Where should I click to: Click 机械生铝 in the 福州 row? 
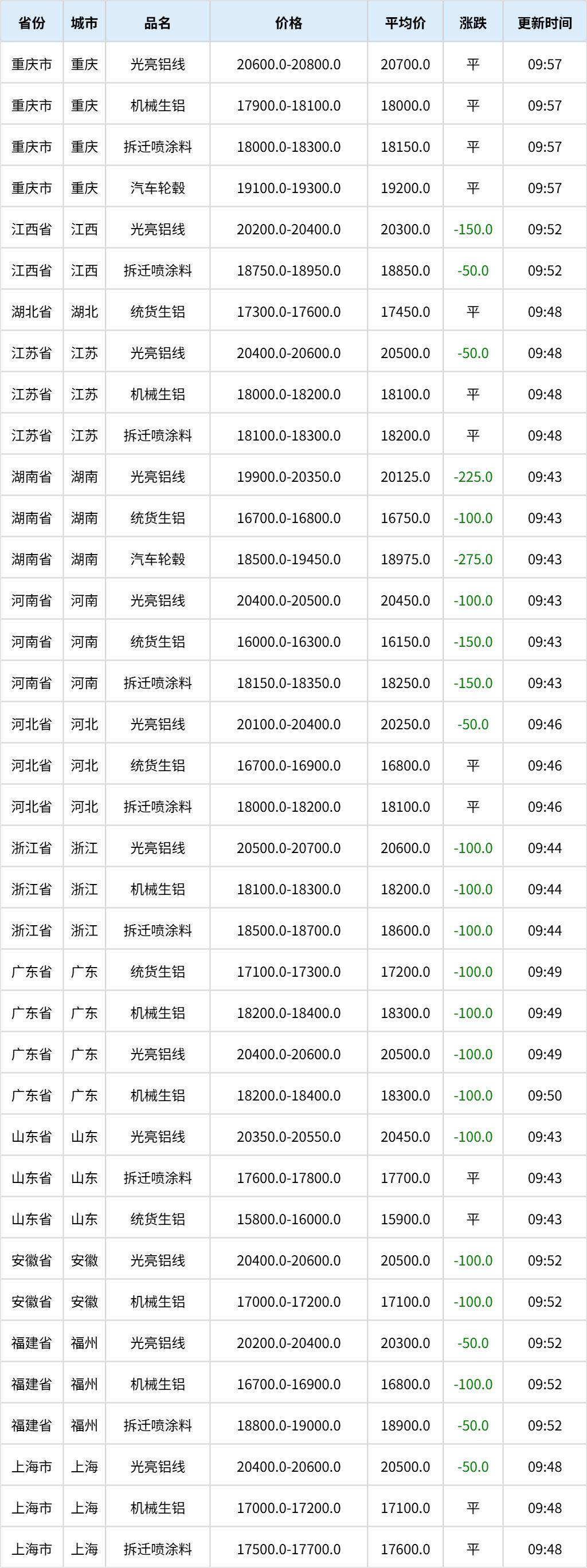158,1384
